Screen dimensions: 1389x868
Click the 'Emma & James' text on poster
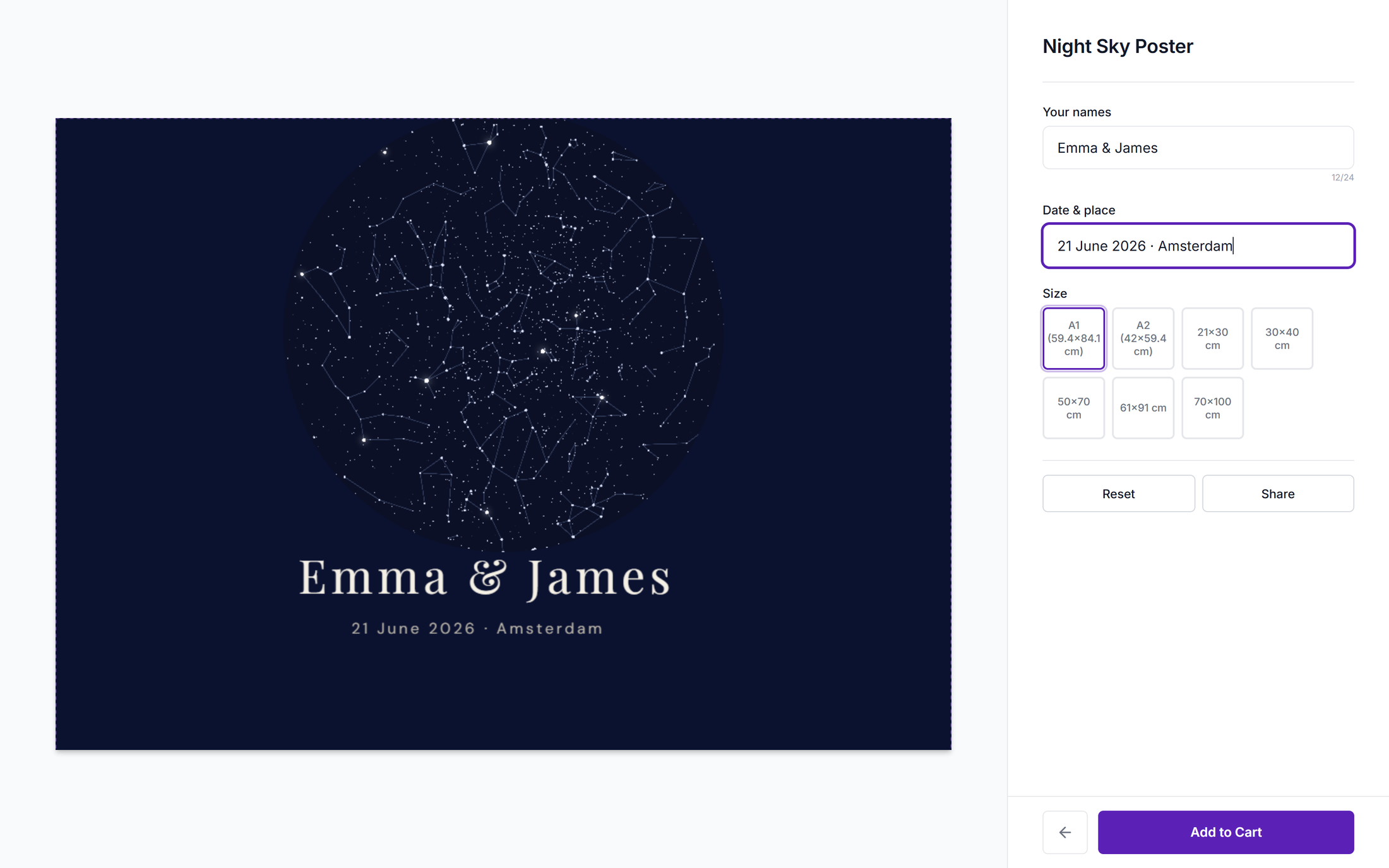click(x=485, y=578)
